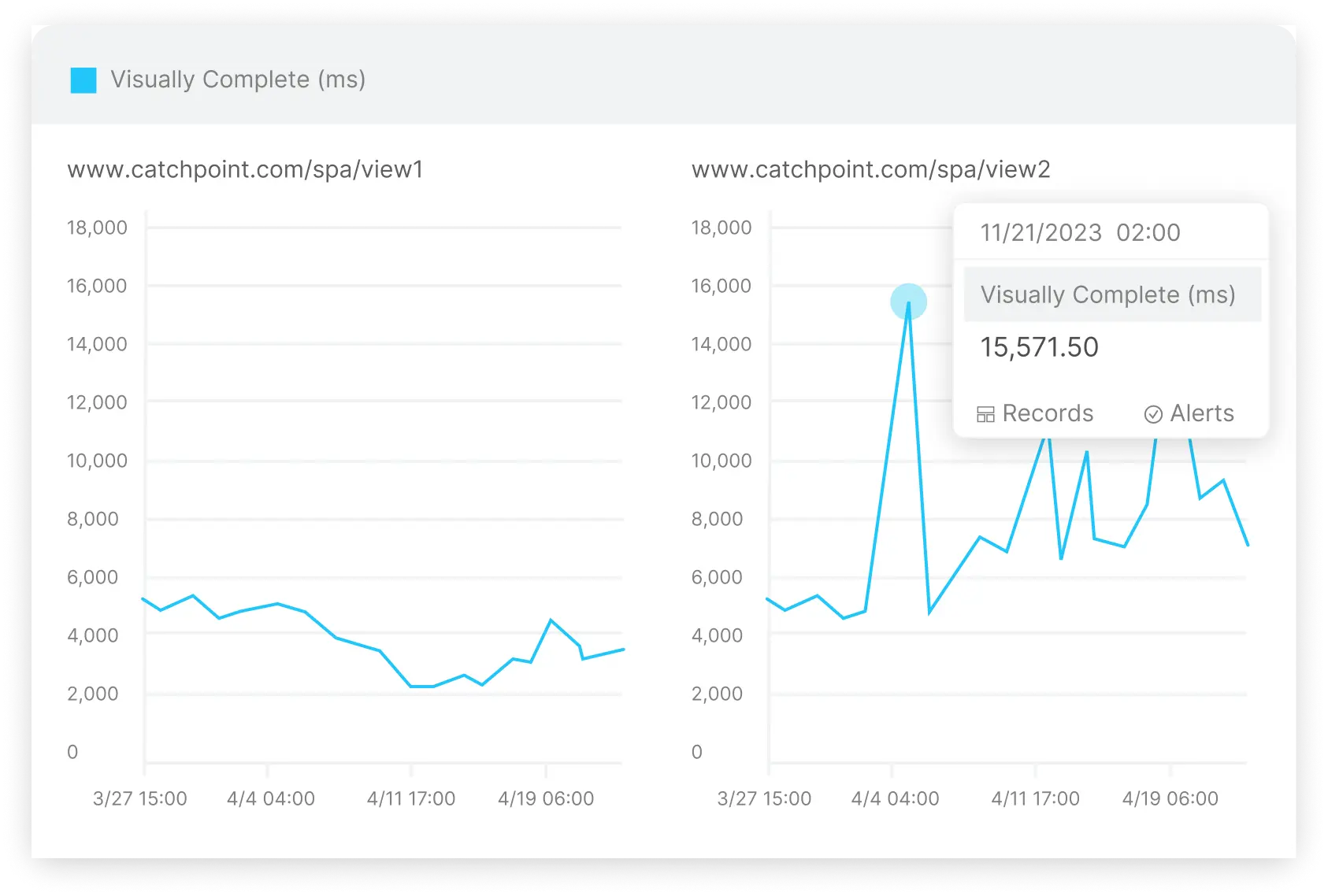Click the Alerts check-circle icon in the tooltip
This screenshot has height=896, width=1328.
(x=1152, y=413)
